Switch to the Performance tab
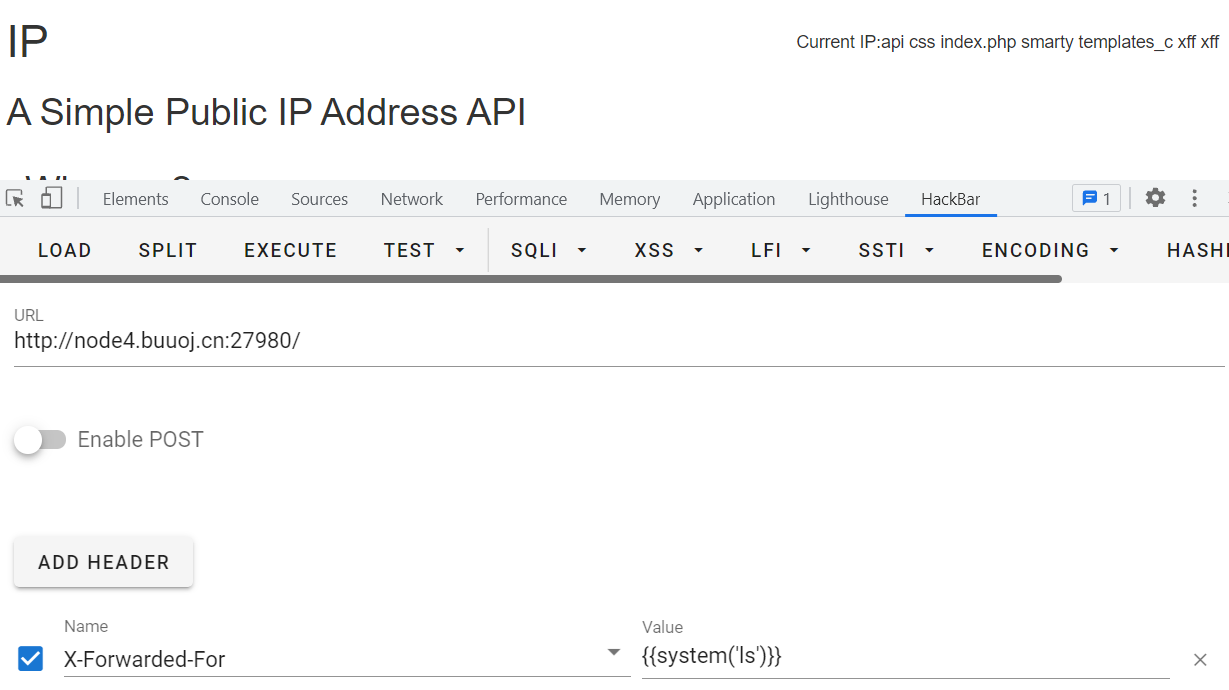 [521, 199]
